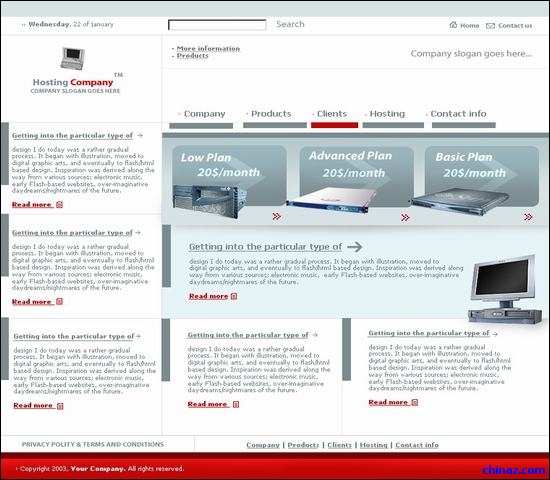
Task: Click large arrow beside main article heading
Action: pyautogui.click(x=355, y=247)
